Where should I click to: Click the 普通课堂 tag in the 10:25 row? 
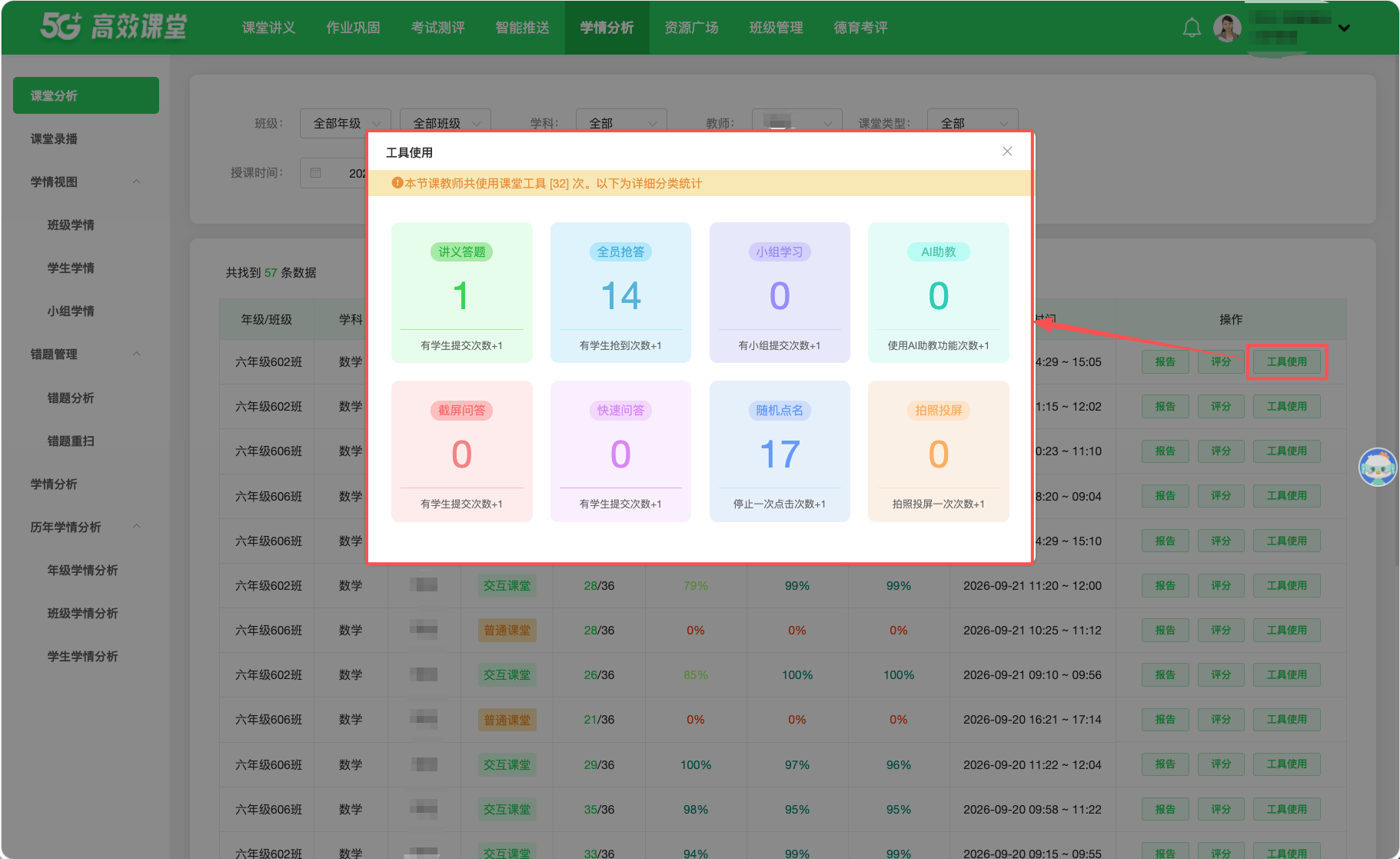[x=507, y=631]
